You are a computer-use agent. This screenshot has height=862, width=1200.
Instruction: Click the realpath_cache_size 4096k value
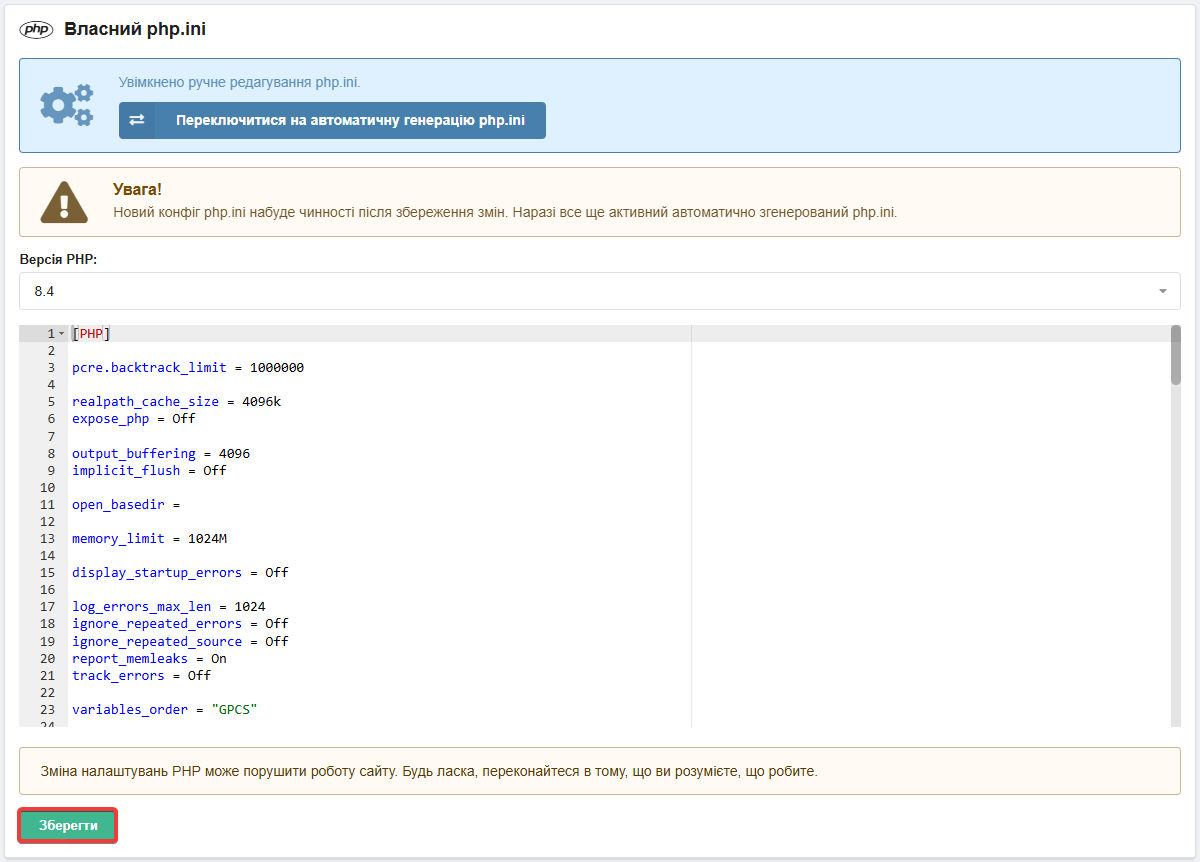pyautogui.click(x=262, y=402)
